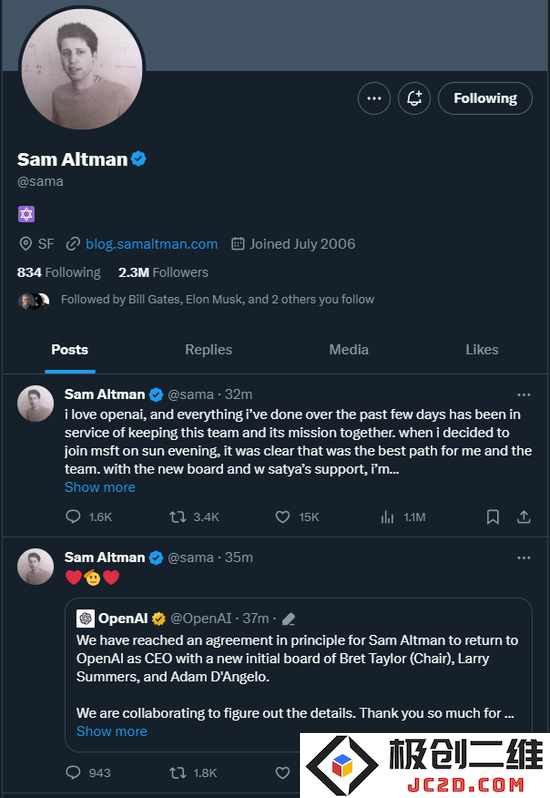The image size is (550, 798).
Task: Switch to the Media tab
Action: point(349,350)
